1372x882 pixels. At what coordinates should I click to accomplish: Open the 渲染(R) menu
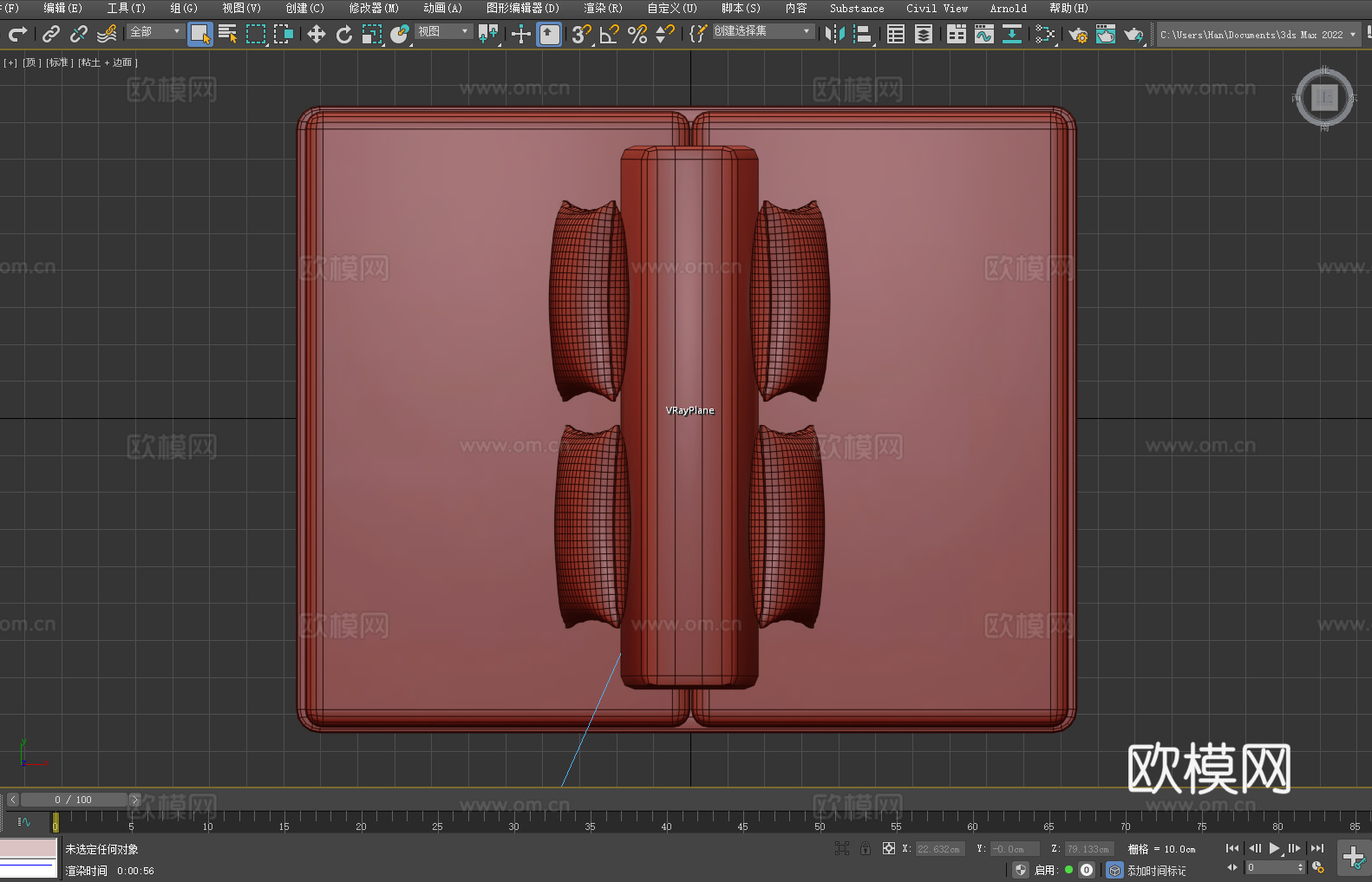pyautogui.click(x=603, y=8)
